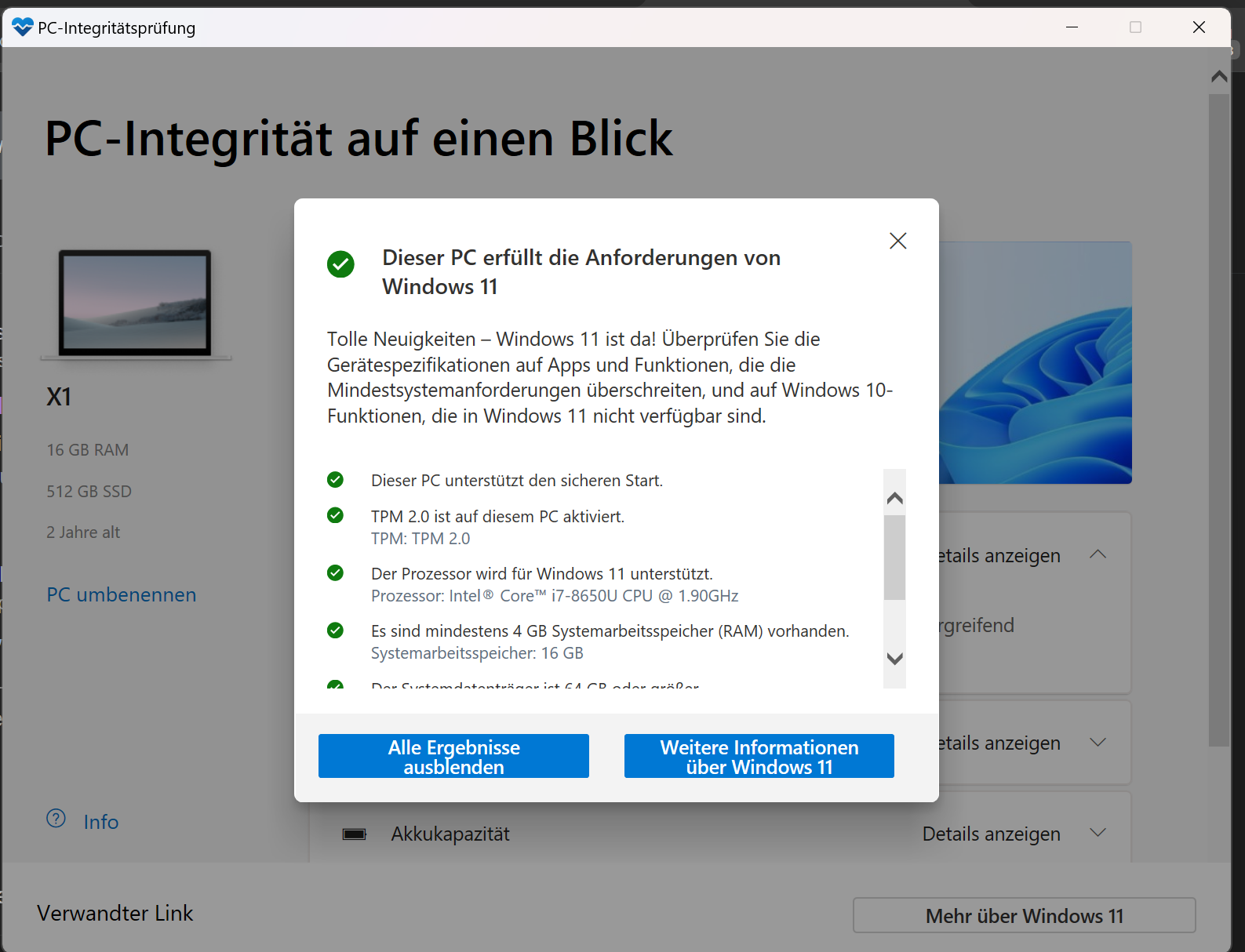Click the PC health heart icon in title bar
Viewport: 1245px width, 952px height.
pyautogui.click(x=23, y=27)
